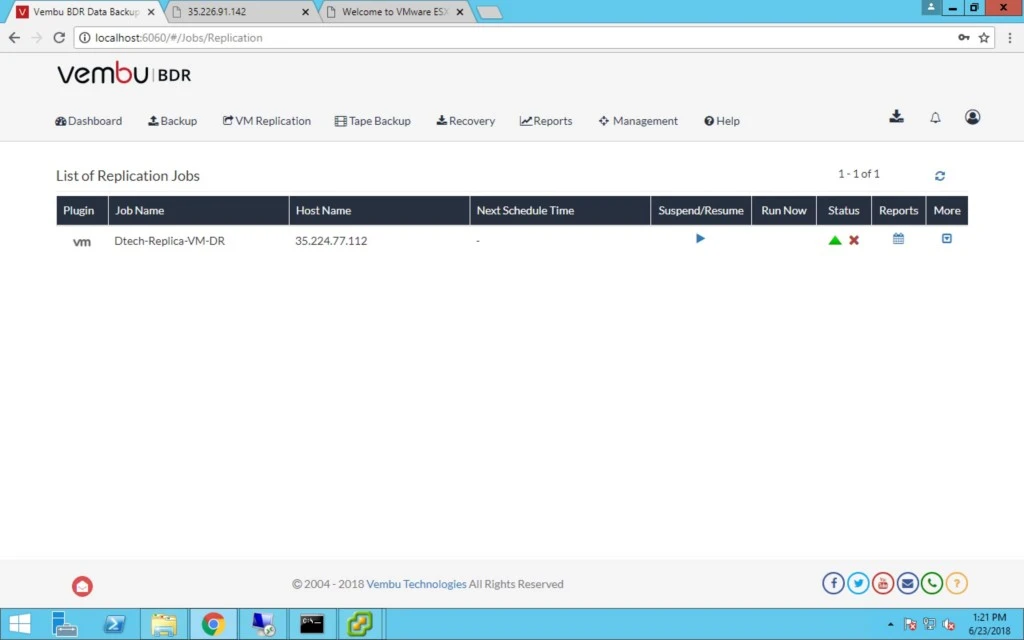Click the green triangle status icon

(835, 240)
